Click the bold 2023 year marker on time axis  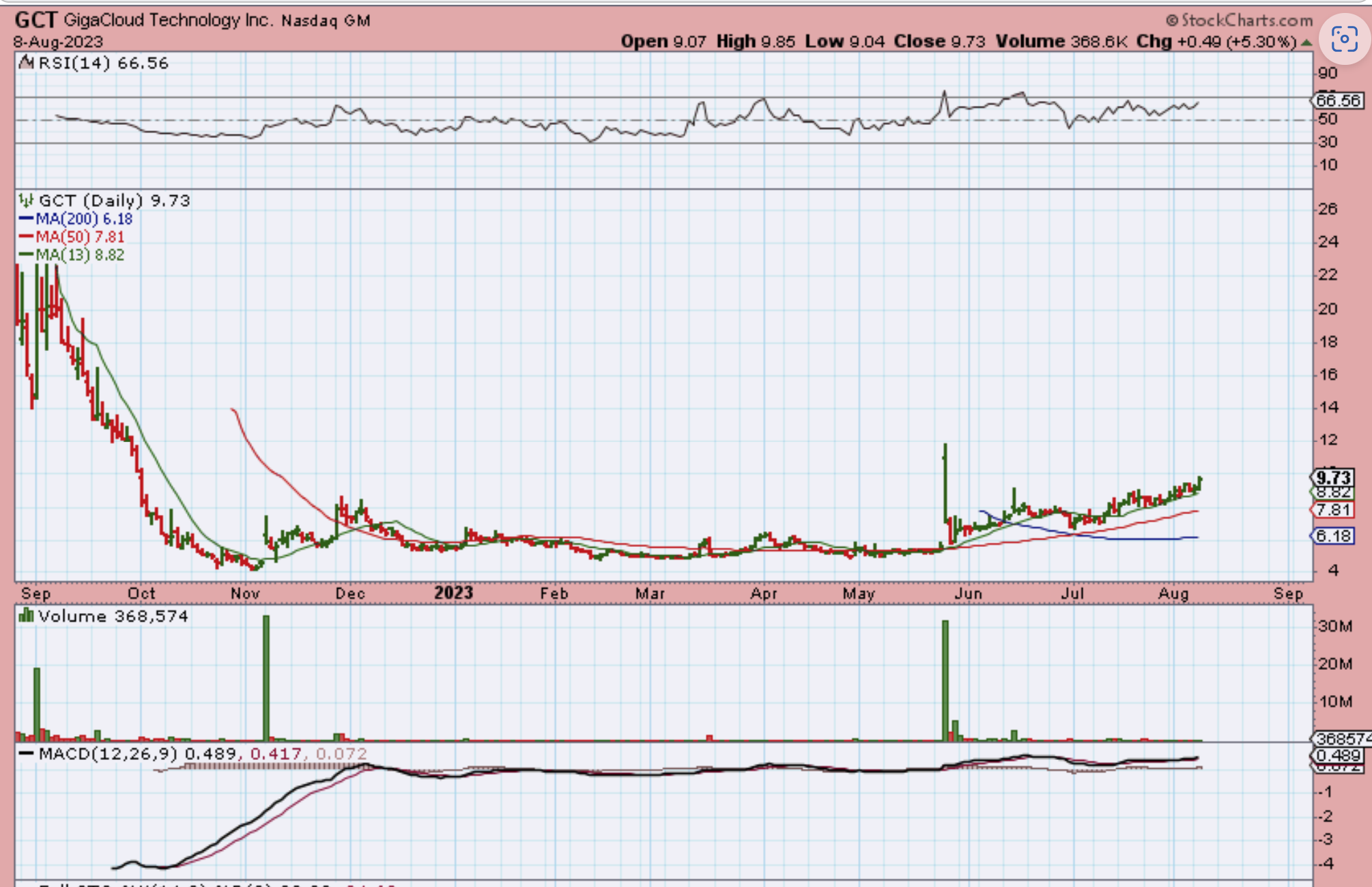[x=453, y=593]
